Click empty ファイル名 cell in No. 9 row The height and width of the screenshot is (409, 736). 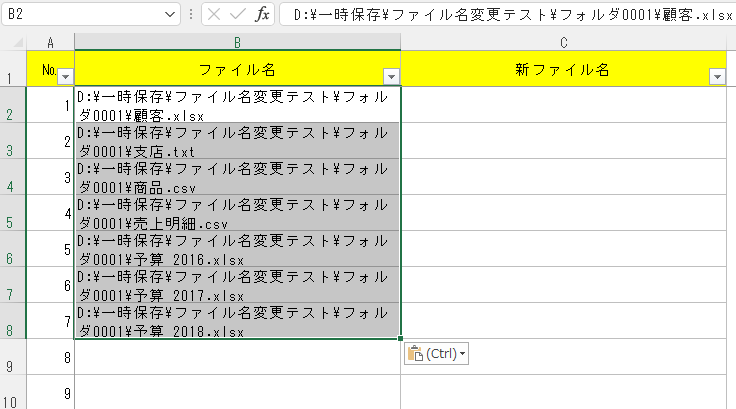(238, 392)
